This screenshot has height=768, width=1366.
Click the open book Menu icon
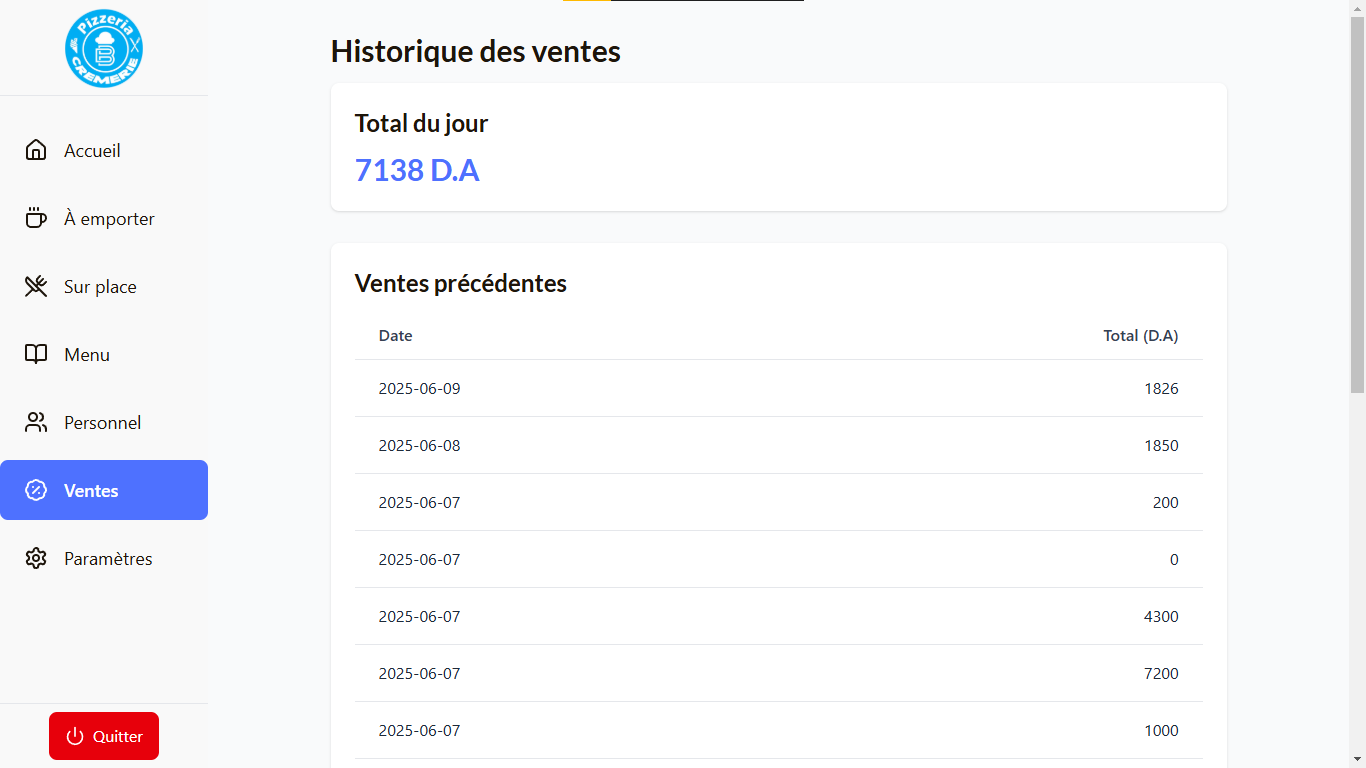[36, 354]
